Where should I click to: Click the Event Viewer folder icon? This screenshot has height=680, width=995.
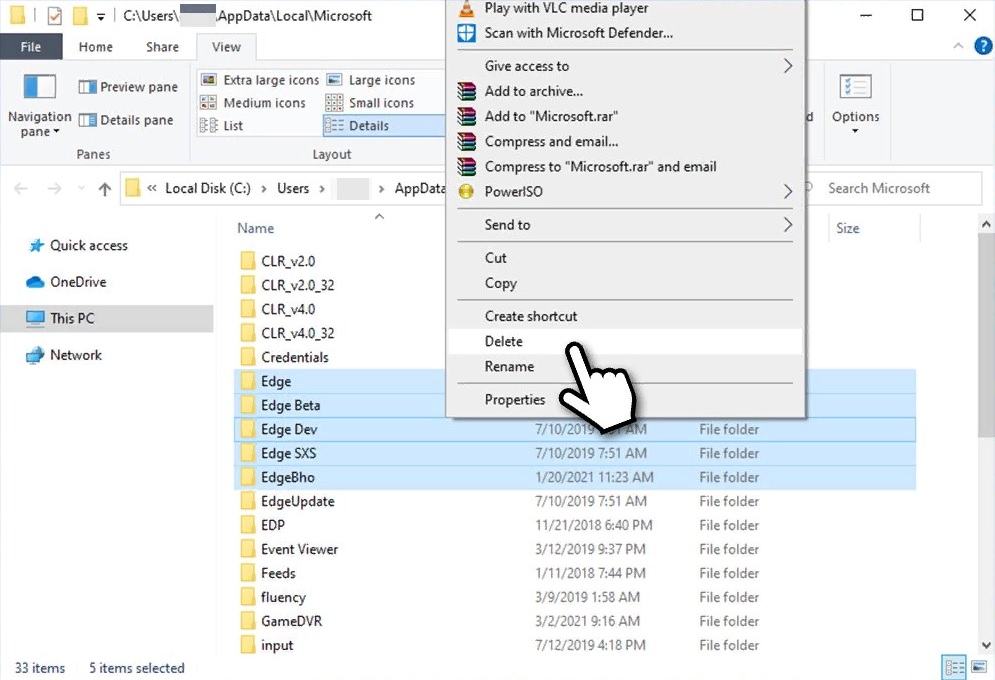247,549
